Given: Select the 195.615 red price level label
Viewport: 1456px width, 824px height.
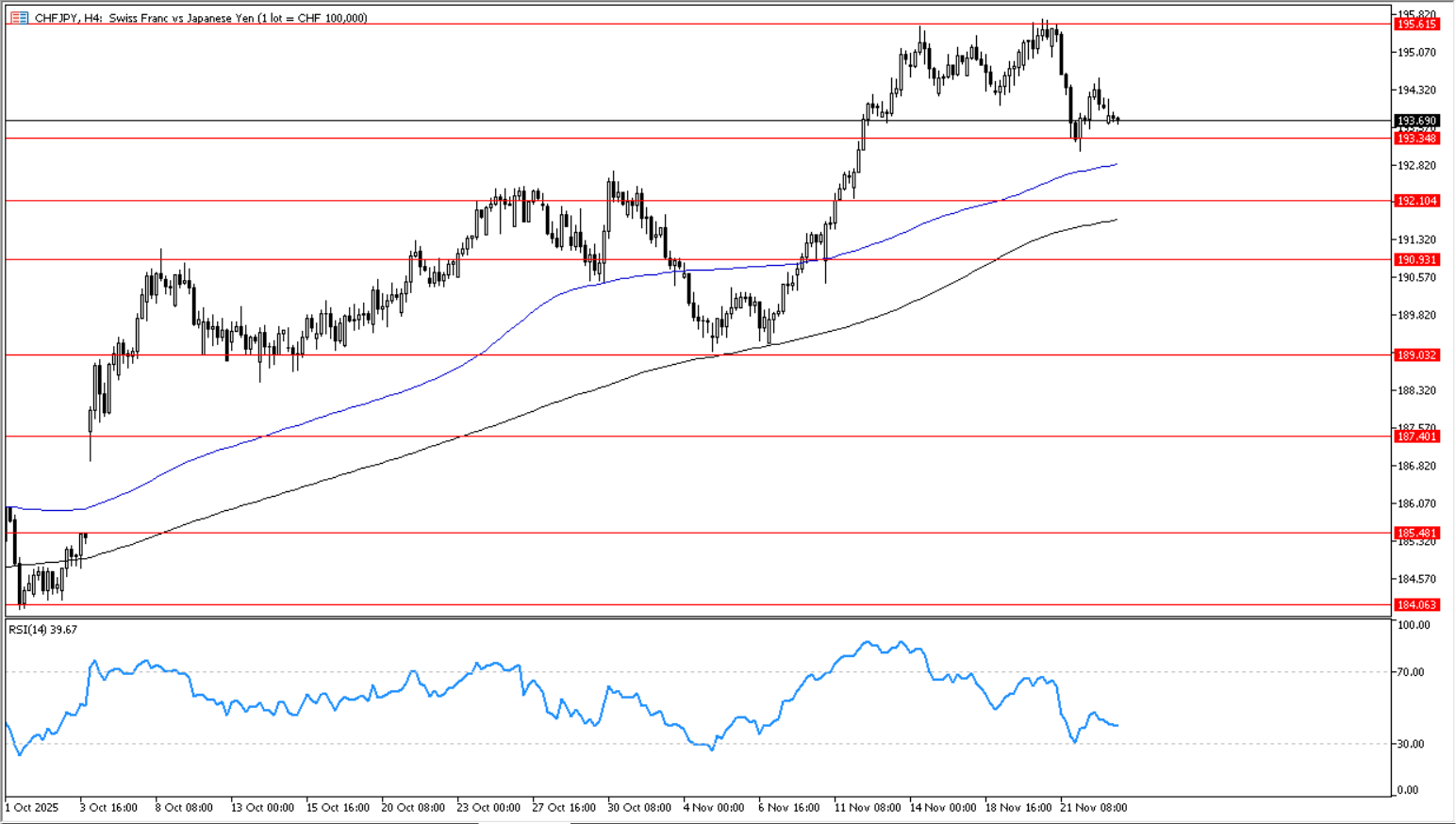Looking at the screenshot, I should (1416, 25).
